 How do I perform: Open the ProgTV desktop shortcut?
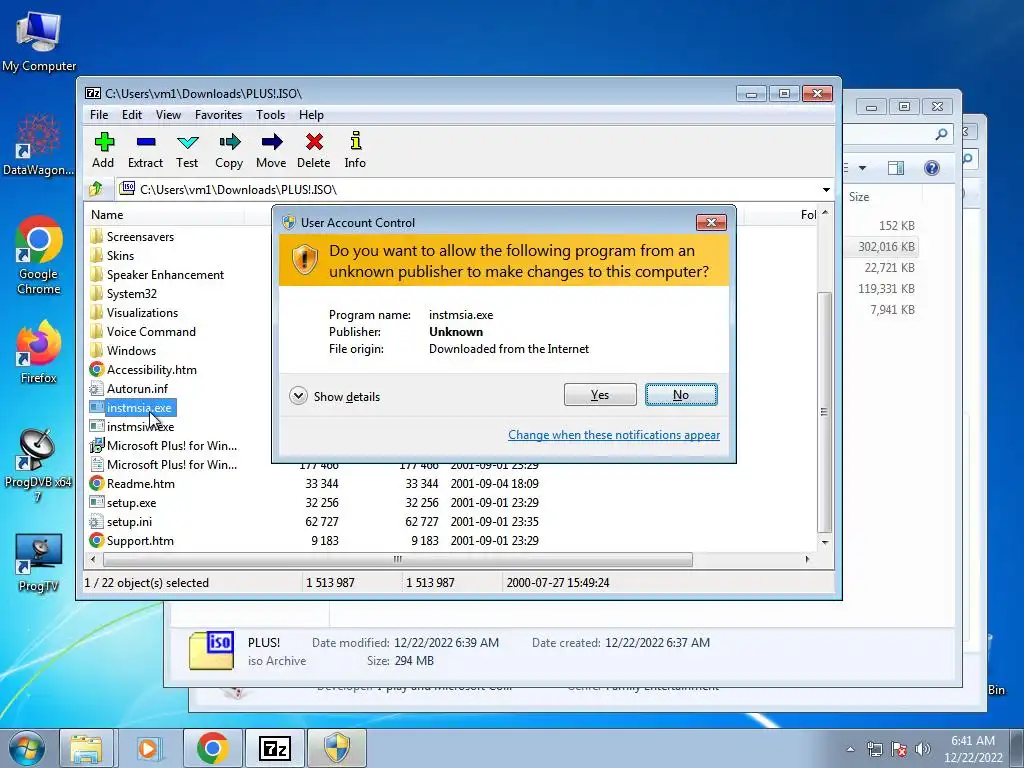tap(39, 563)
